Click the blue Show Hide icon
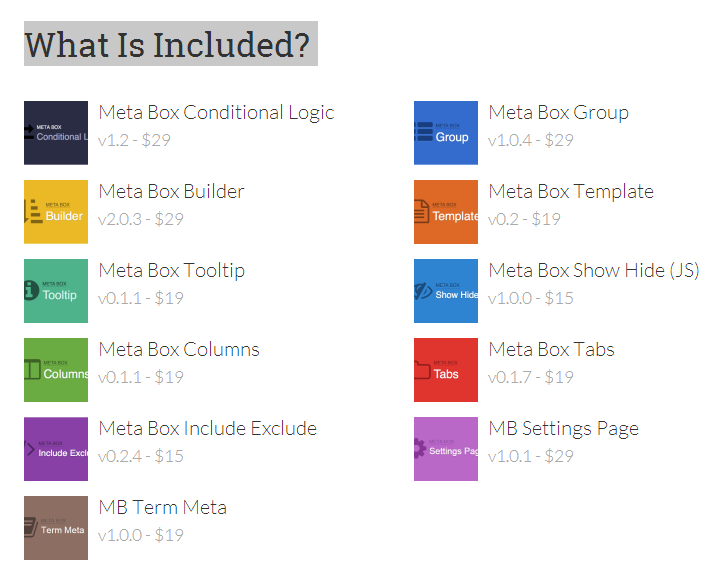This screenshot has height=579, width=725. 446,291
